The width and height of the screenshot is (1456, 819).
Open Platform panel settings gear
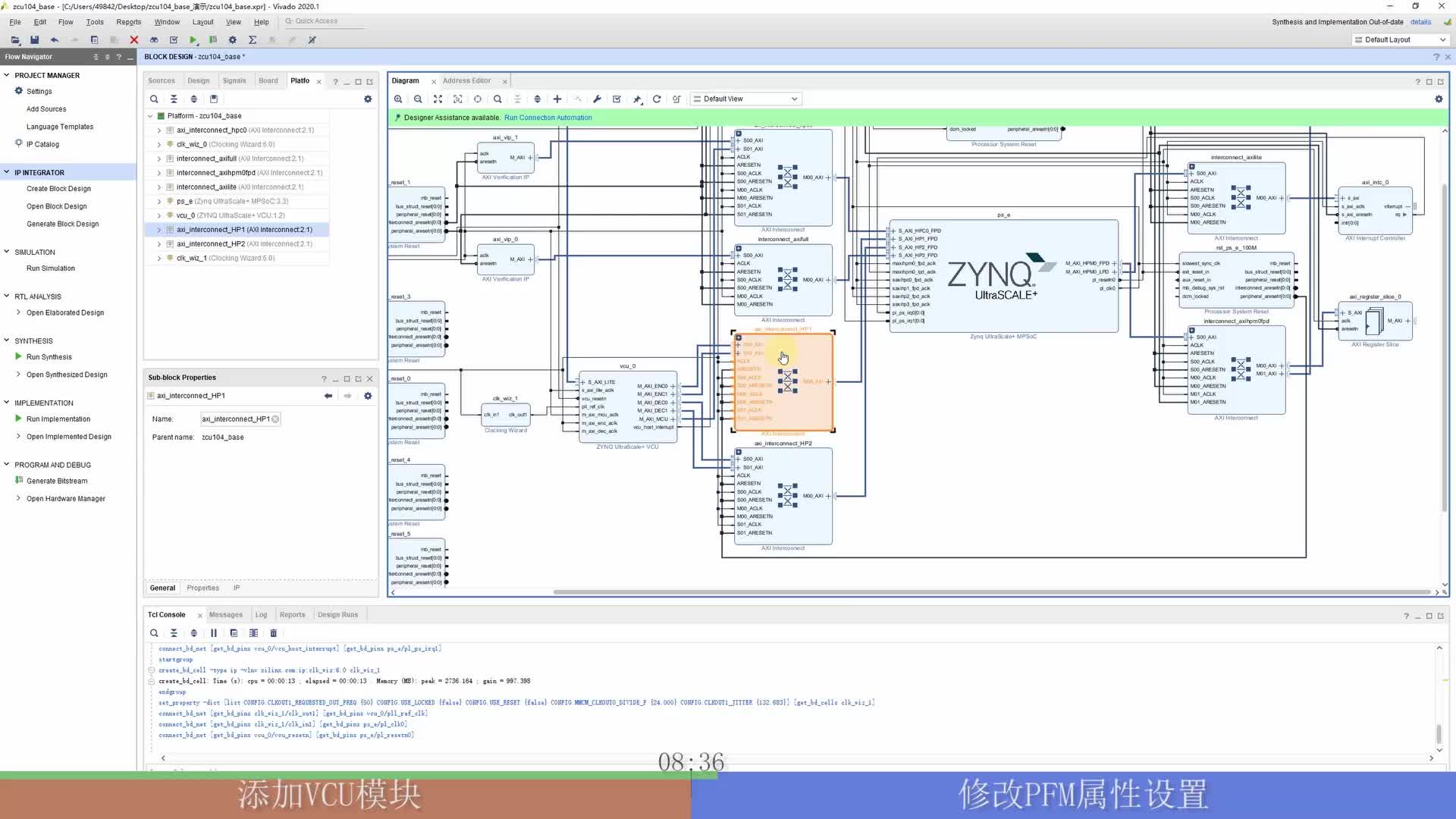tap(368, 99)
